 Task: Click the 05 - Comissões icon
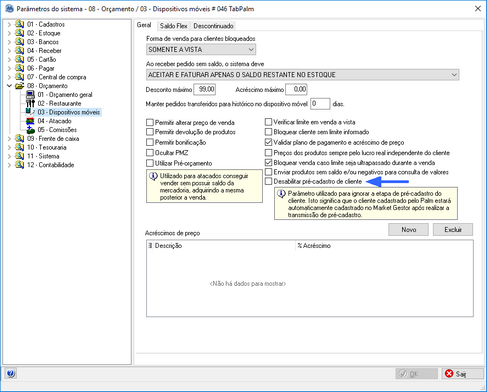pos(30,130)
